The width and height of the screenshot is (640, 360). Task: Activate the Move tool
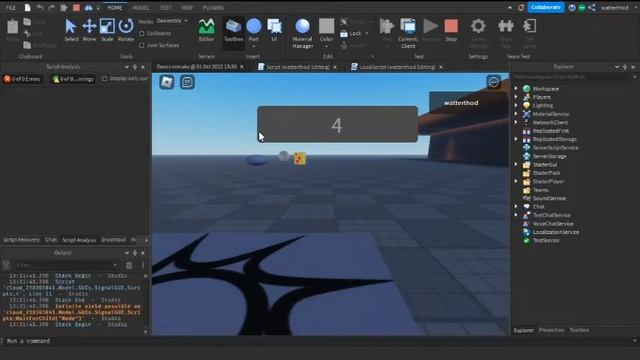(x=89, y=30)
